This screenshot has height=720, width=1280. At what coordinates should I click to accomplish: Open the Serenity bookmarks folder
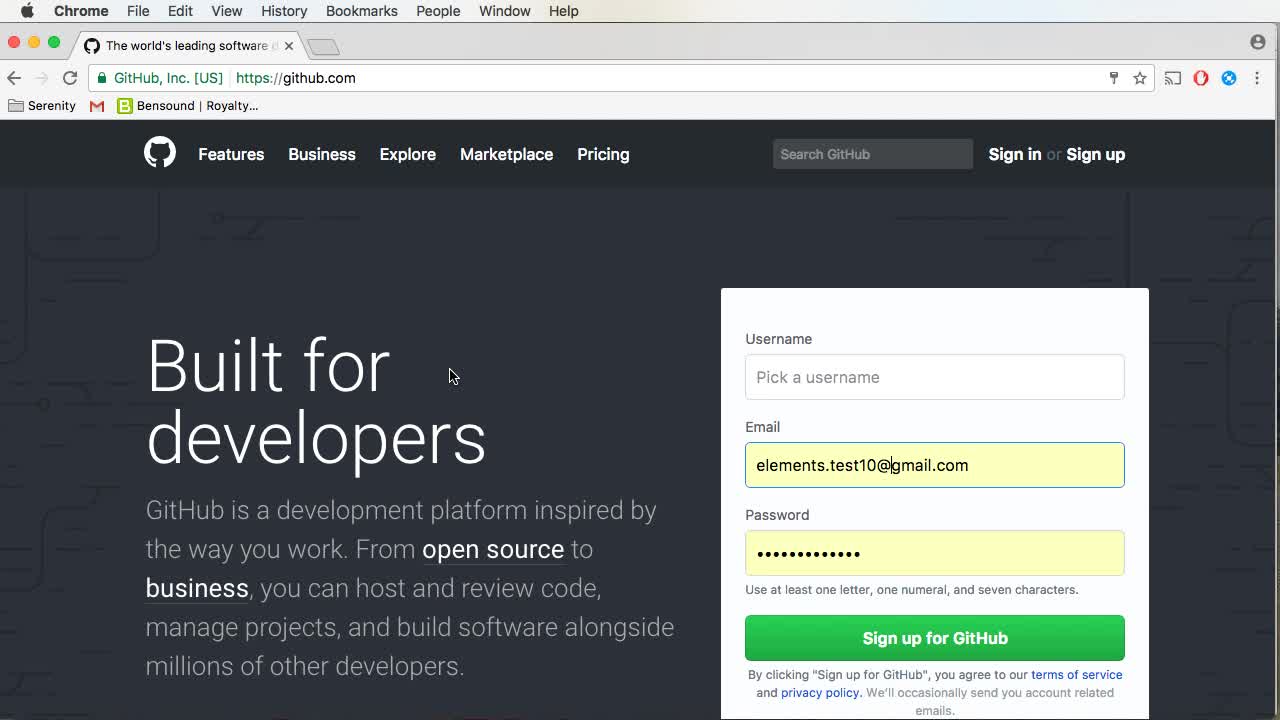pos(42,106)
